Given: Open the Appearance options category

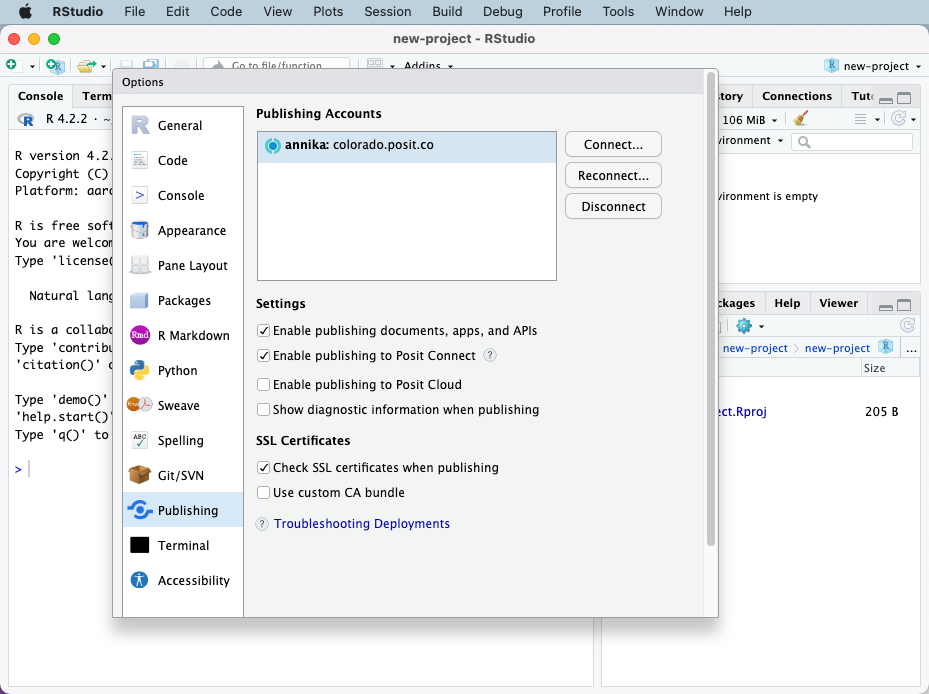Looking at the screenshot, I should tap(183, 231).
